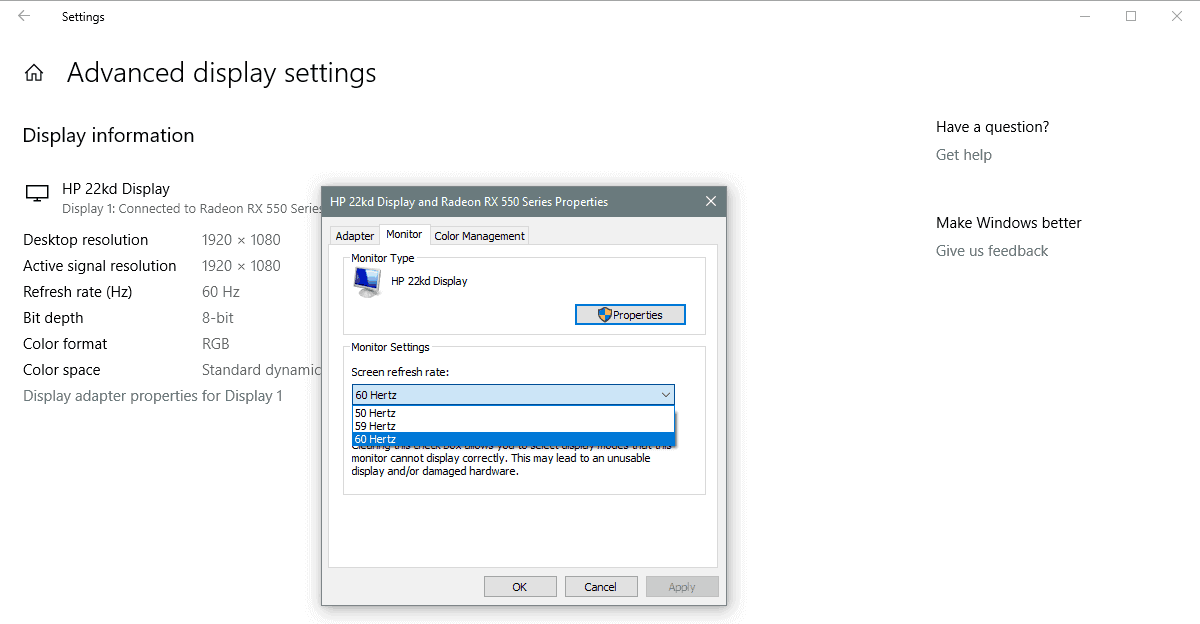Viewport: 1200px width, 624px height.
Task: Click the RGB color format value
Action: pyautogui.click(x=216, y=344)
